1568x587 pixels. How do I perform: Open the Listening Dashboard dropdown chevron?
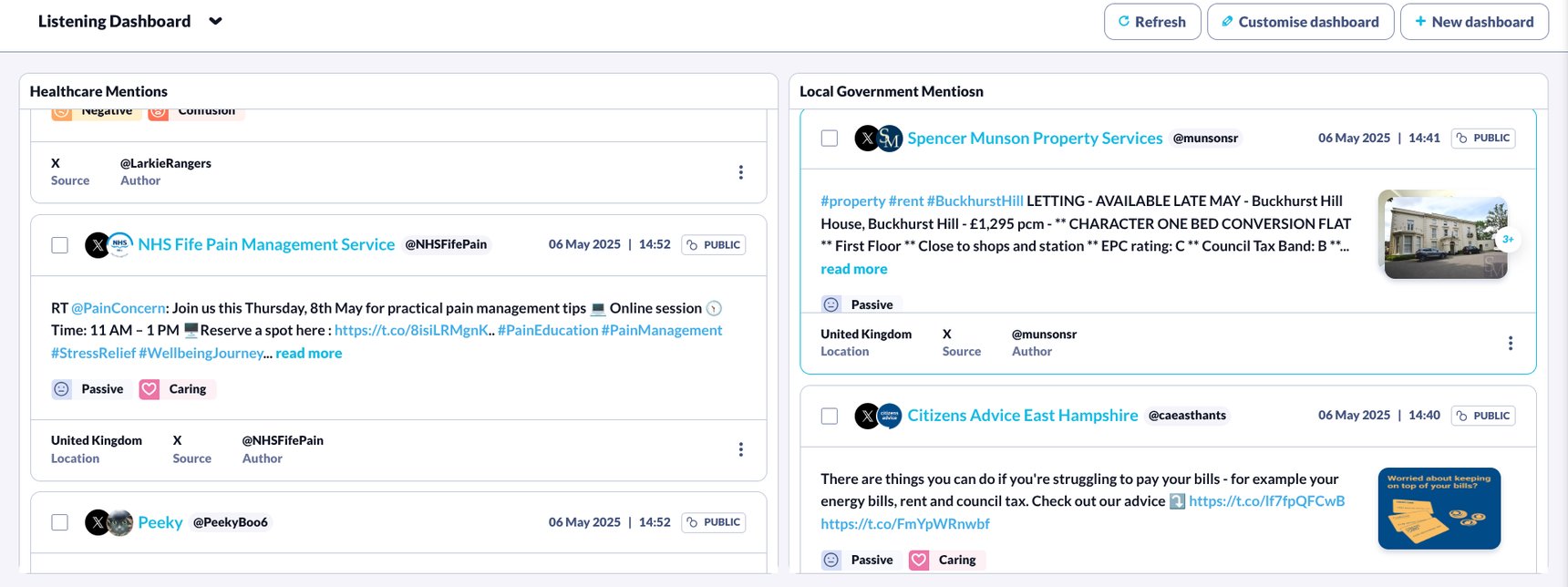click(x=215, y=21)
